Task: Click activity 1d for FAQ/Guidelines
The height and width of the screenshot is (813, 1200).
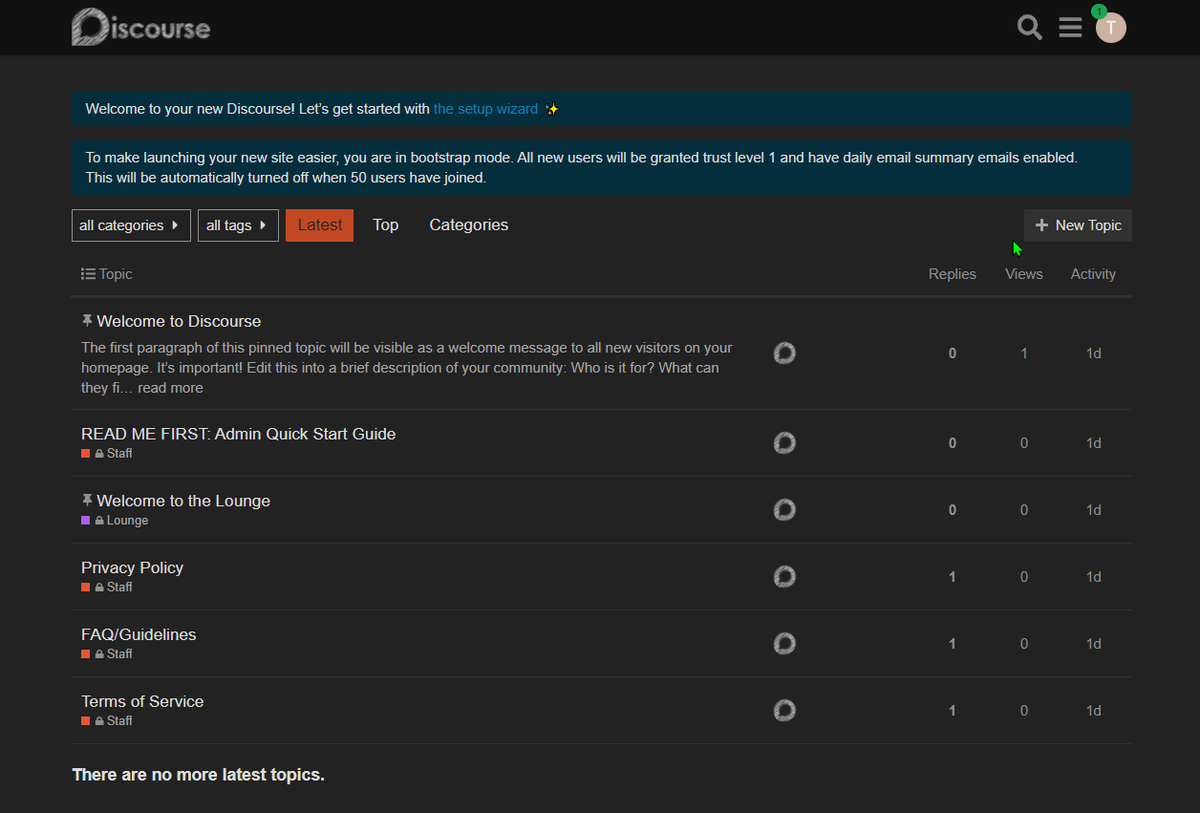Action: click(1094, 644)
